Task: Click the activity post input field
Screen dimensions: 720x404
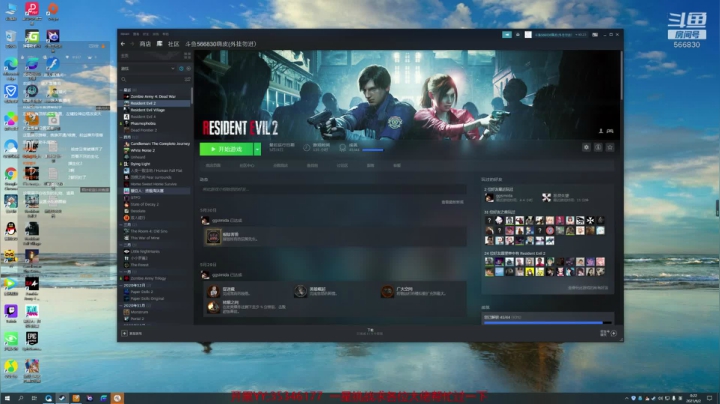Action: (333, 189)
